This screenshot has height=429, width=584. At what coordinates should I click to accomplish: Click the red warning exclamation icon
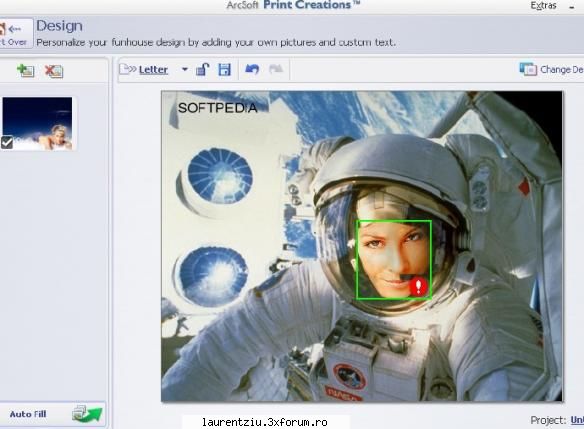pyautogui.click(x=419, y=287)
